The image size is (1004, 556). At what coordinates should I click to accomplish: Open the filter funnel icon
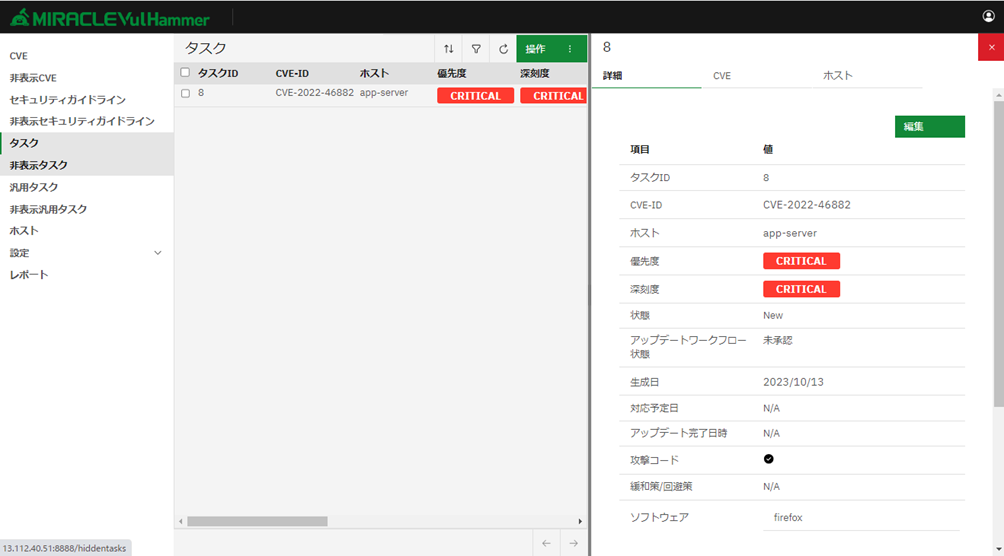click(476, 49)
